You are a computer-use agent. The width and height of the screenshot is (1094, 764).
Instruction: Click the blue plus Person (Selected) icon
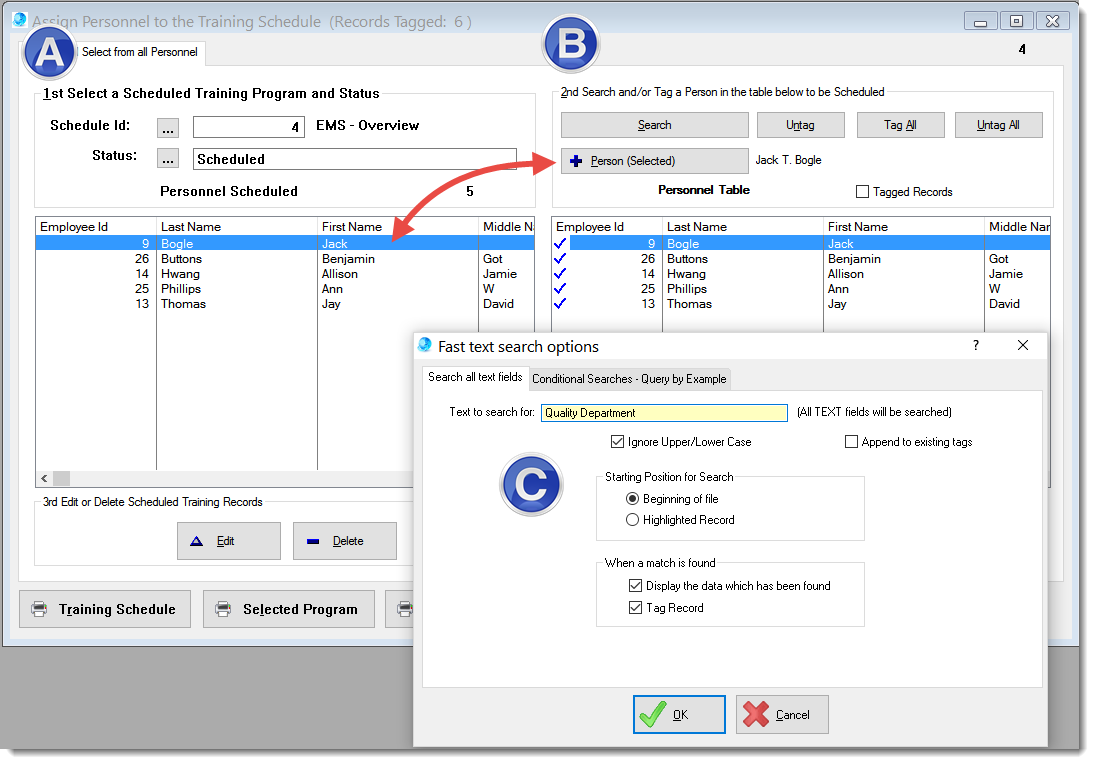click(x=576, y=161)
